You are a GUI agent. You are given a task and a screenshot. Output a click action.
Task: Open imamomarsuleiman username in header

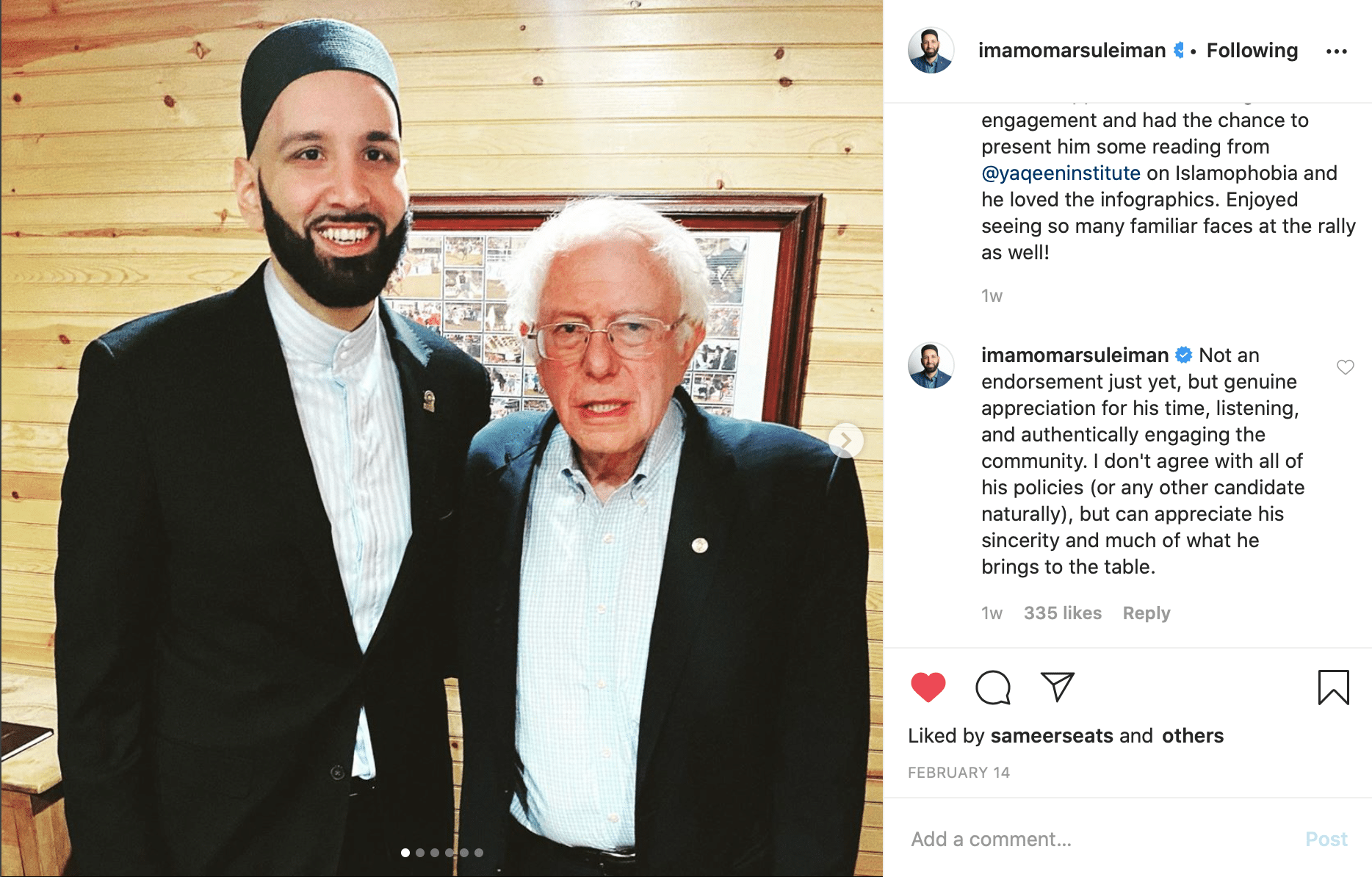coord(1072,51)
